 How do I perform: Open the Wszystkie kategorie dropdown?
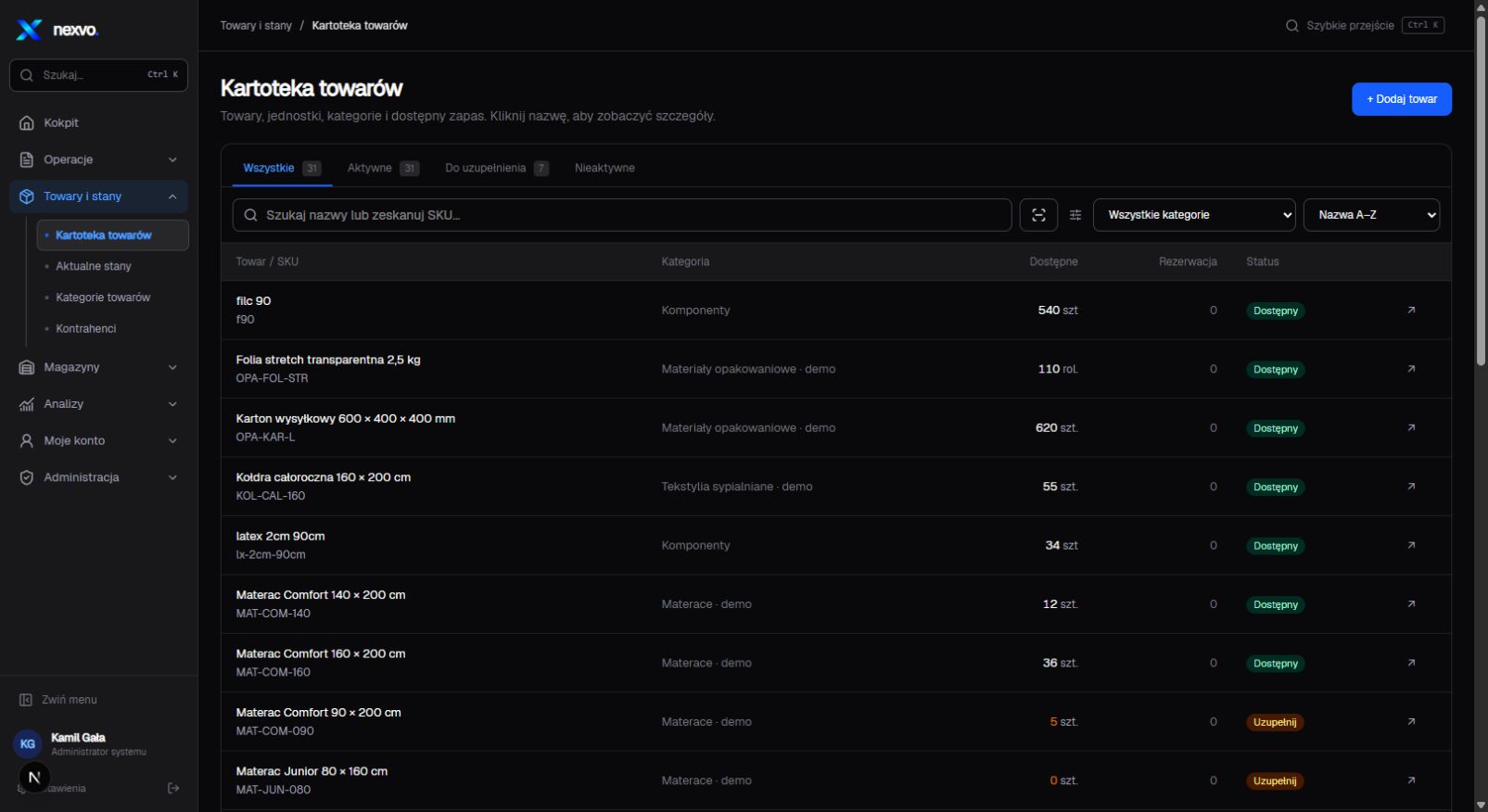pyautogui.click(x=1194, y=215)
